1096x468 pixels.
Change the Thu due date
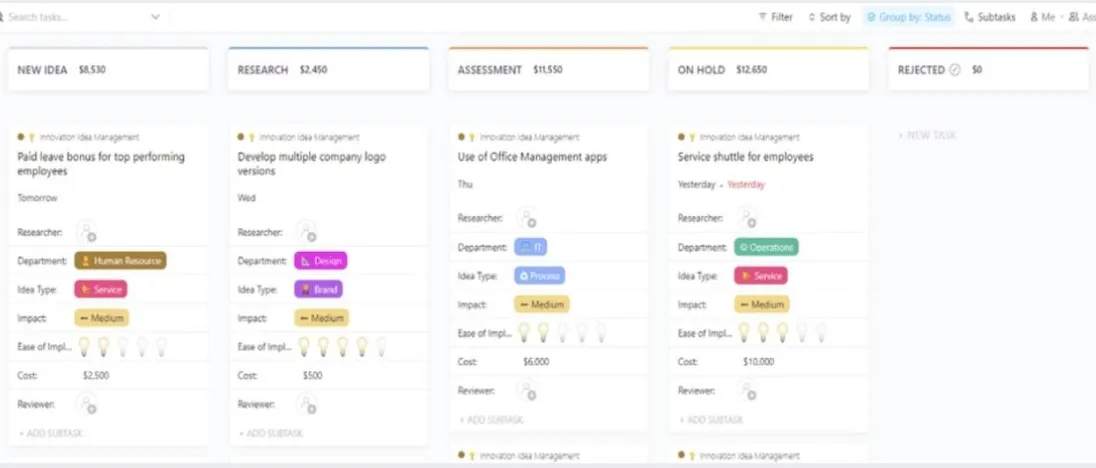point(465,184)
